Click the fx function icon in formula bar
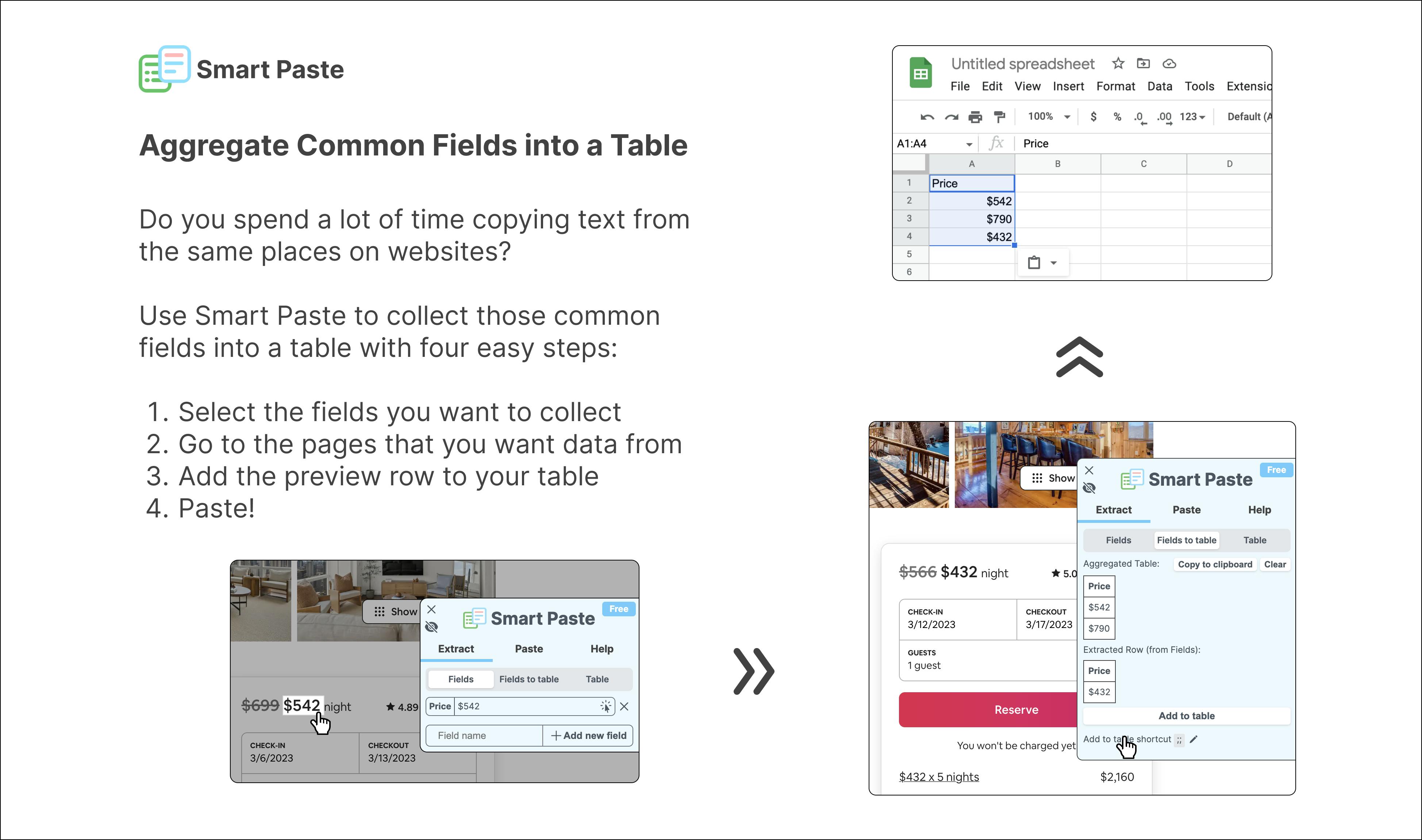Viewport: 1422px width, 840px height. [996, 143]
